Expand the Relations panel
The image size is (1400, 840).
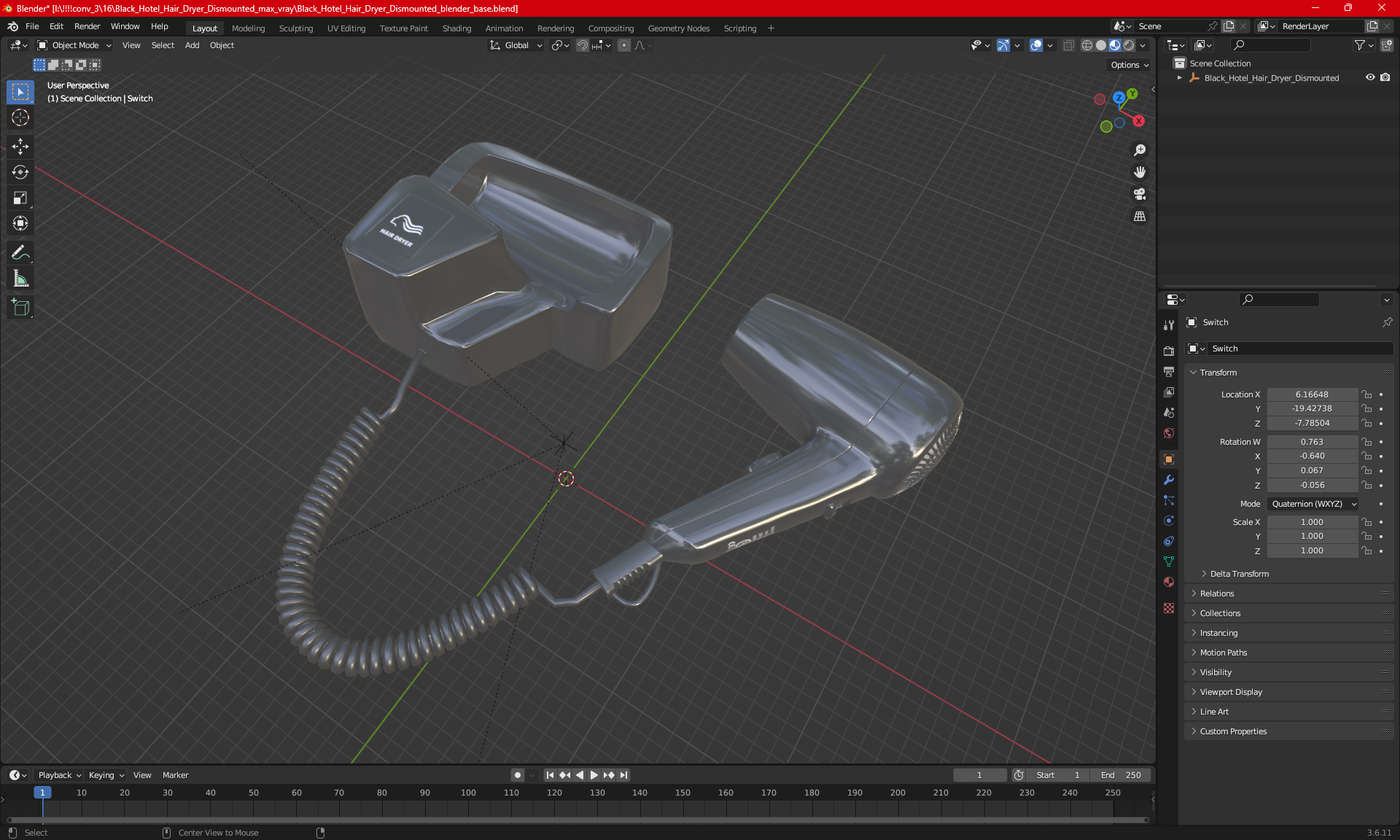[1217, 594]
